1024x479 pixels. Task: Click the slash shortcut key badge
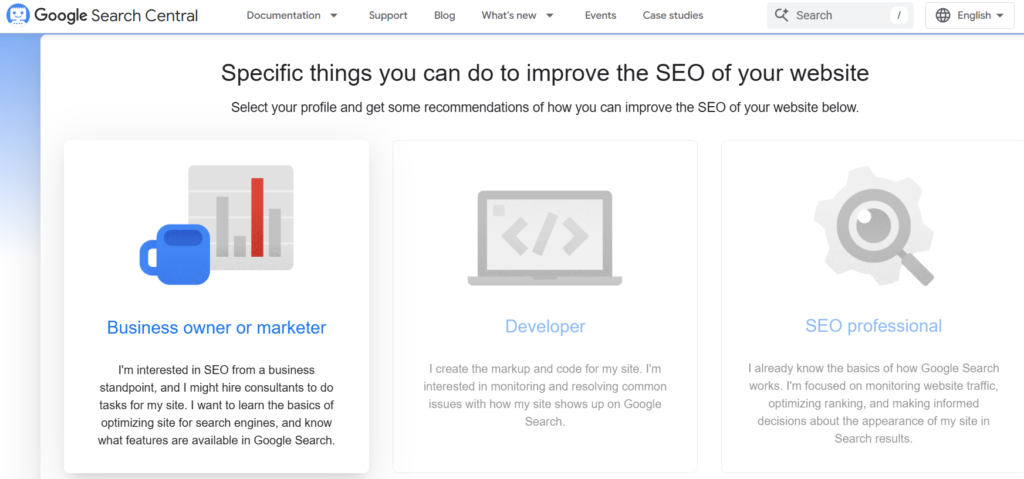point(899,15)
